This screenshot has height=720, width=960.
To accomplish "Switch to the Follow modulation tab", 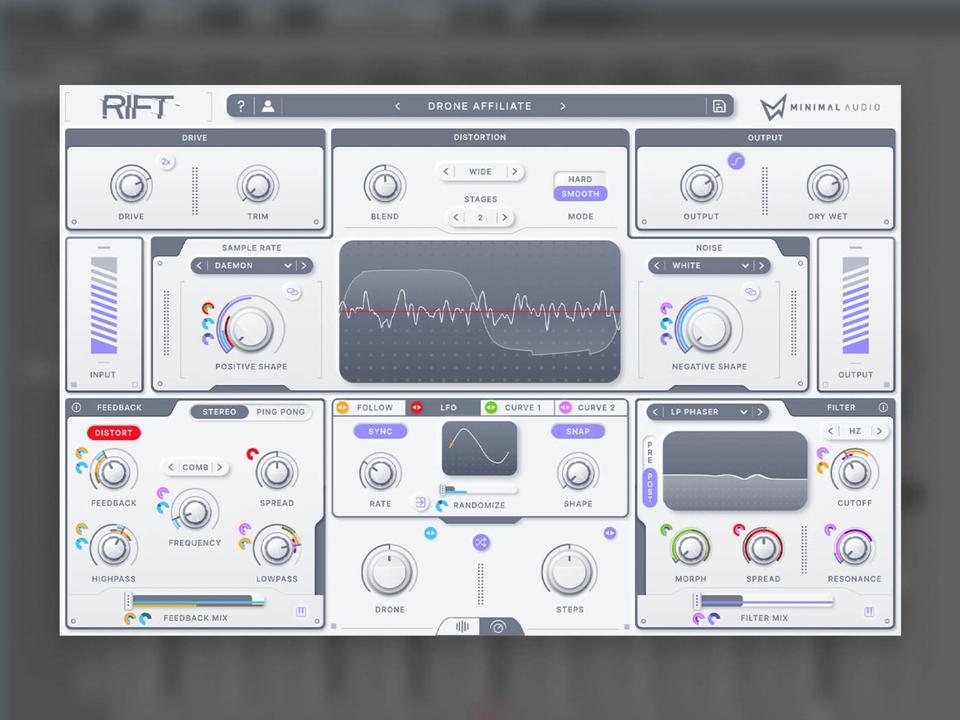I will coord(369,407).
